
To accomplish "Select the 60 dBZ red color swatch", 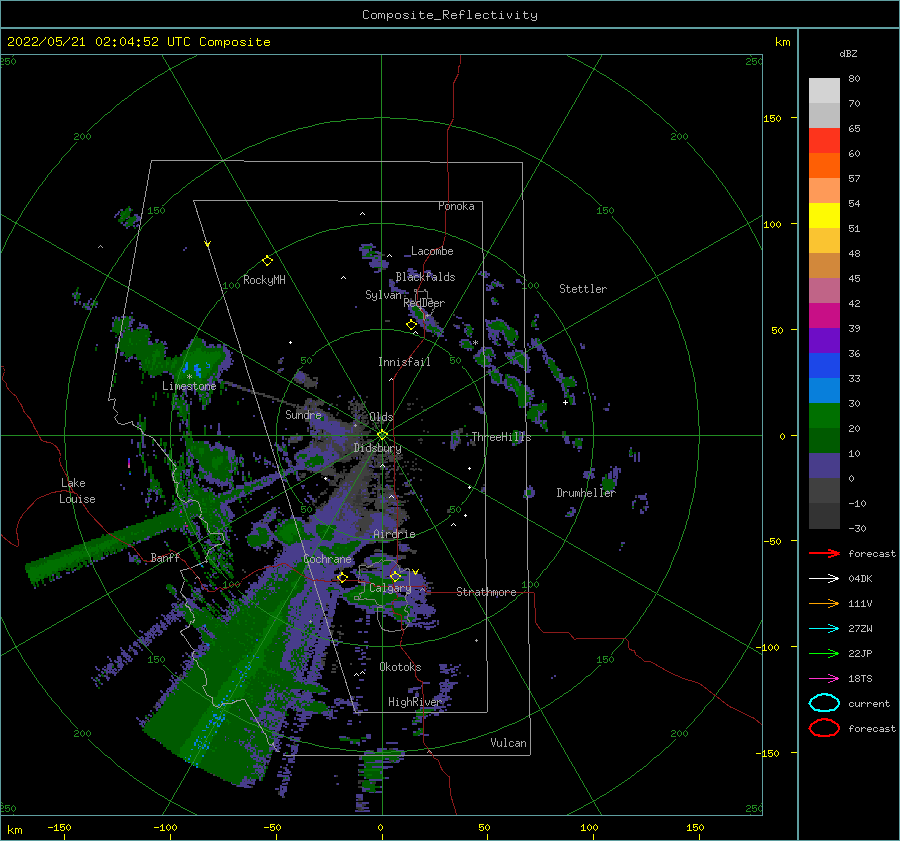I will (824, 141).
